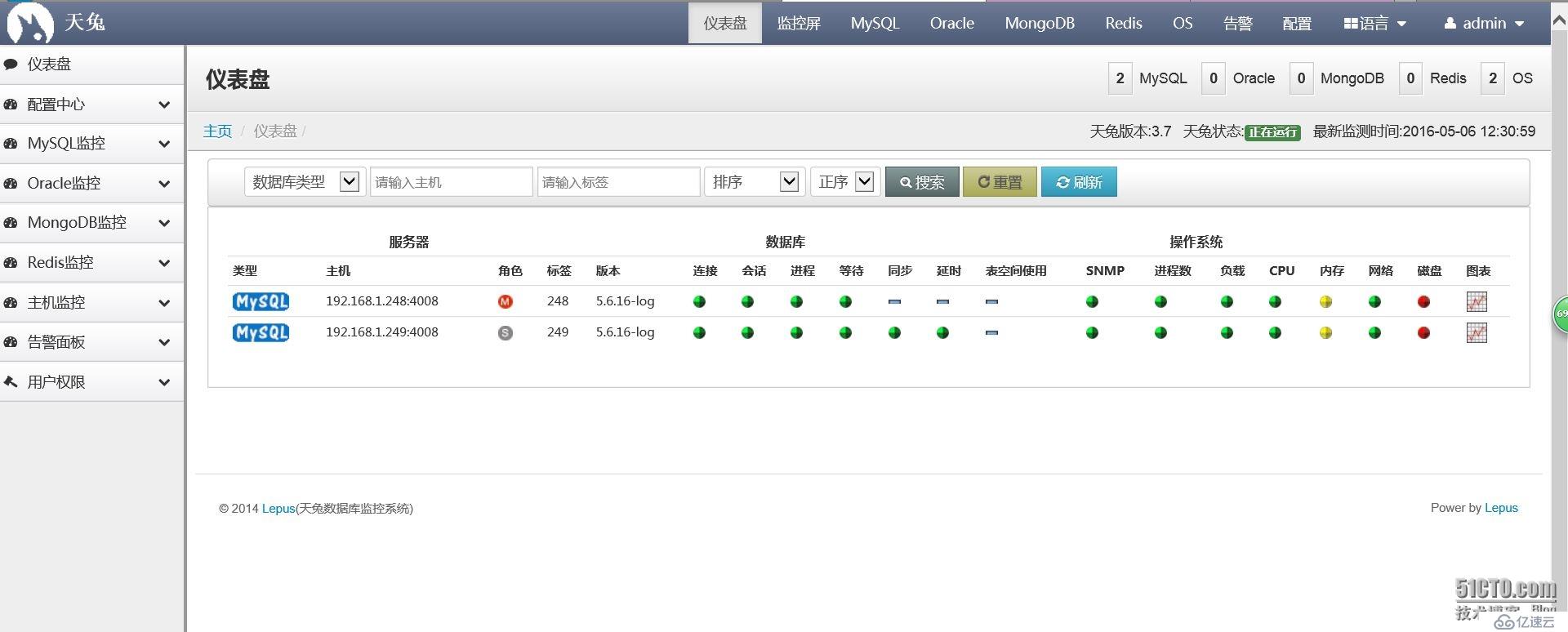Click the OS count badge 2
The width and height of the screenshot is (1568, 632).
pos(1493,78)
